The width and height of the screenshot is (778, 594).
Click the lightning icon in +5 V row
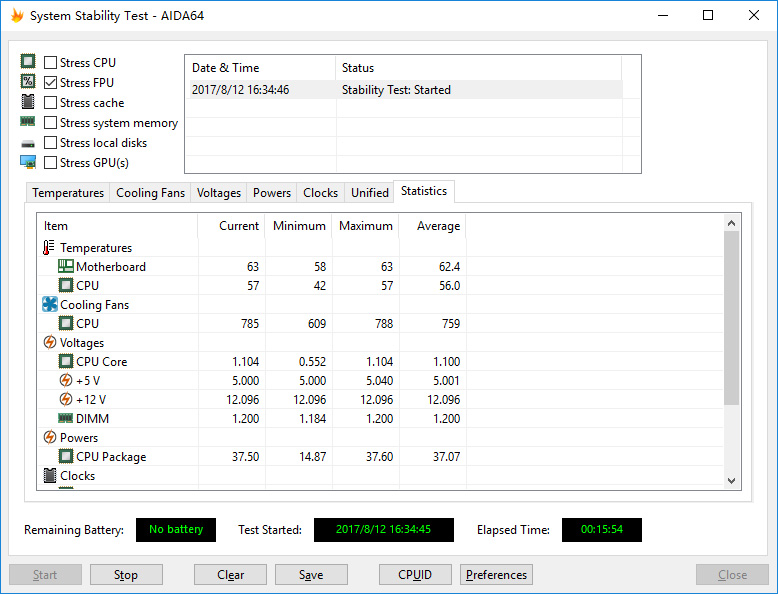65,380
